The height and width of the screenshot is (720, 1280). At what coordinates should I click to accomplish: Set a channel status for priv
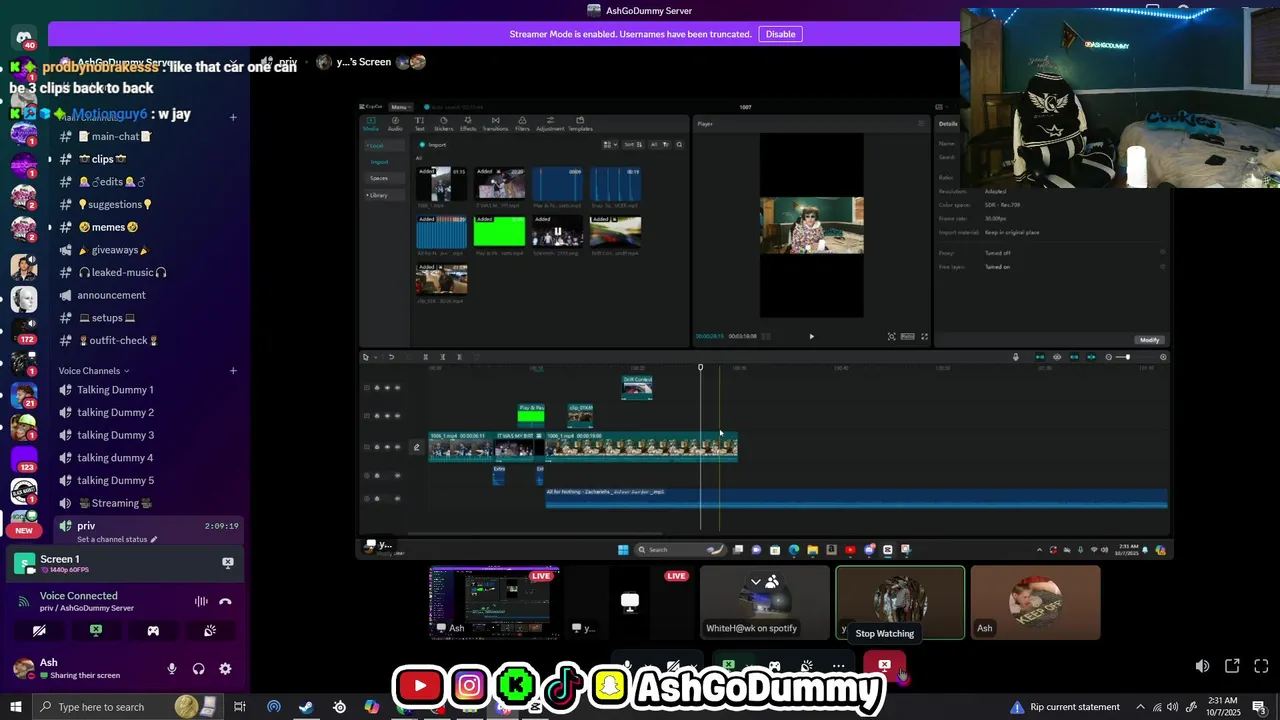(x=118, y=539)
